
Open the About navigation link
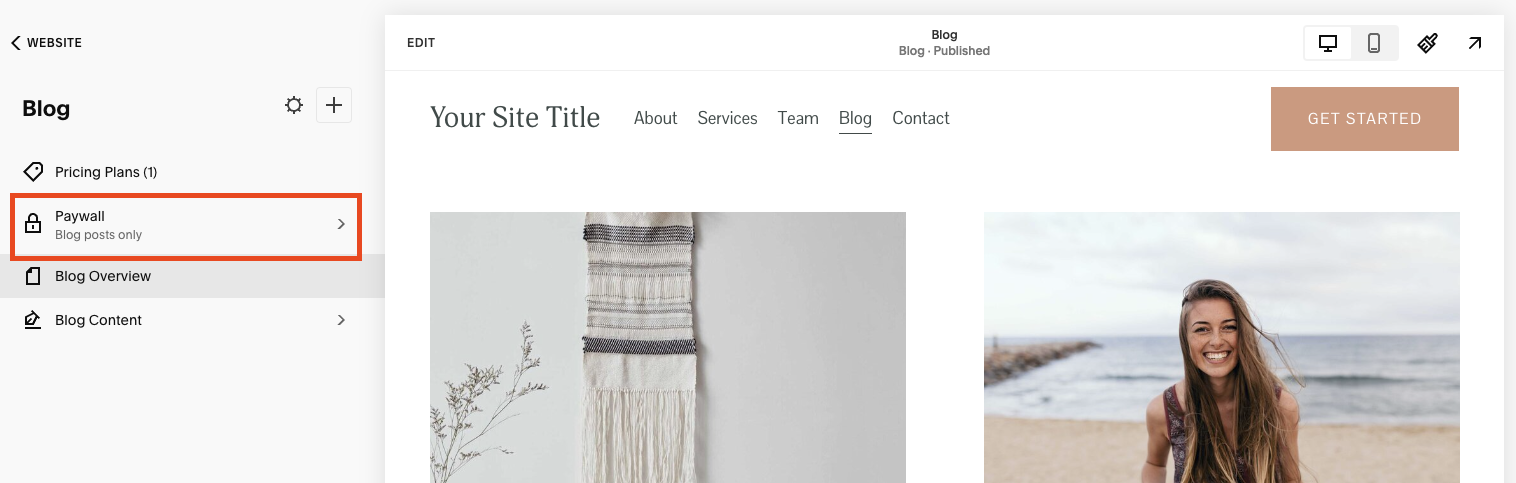[656, 118]
